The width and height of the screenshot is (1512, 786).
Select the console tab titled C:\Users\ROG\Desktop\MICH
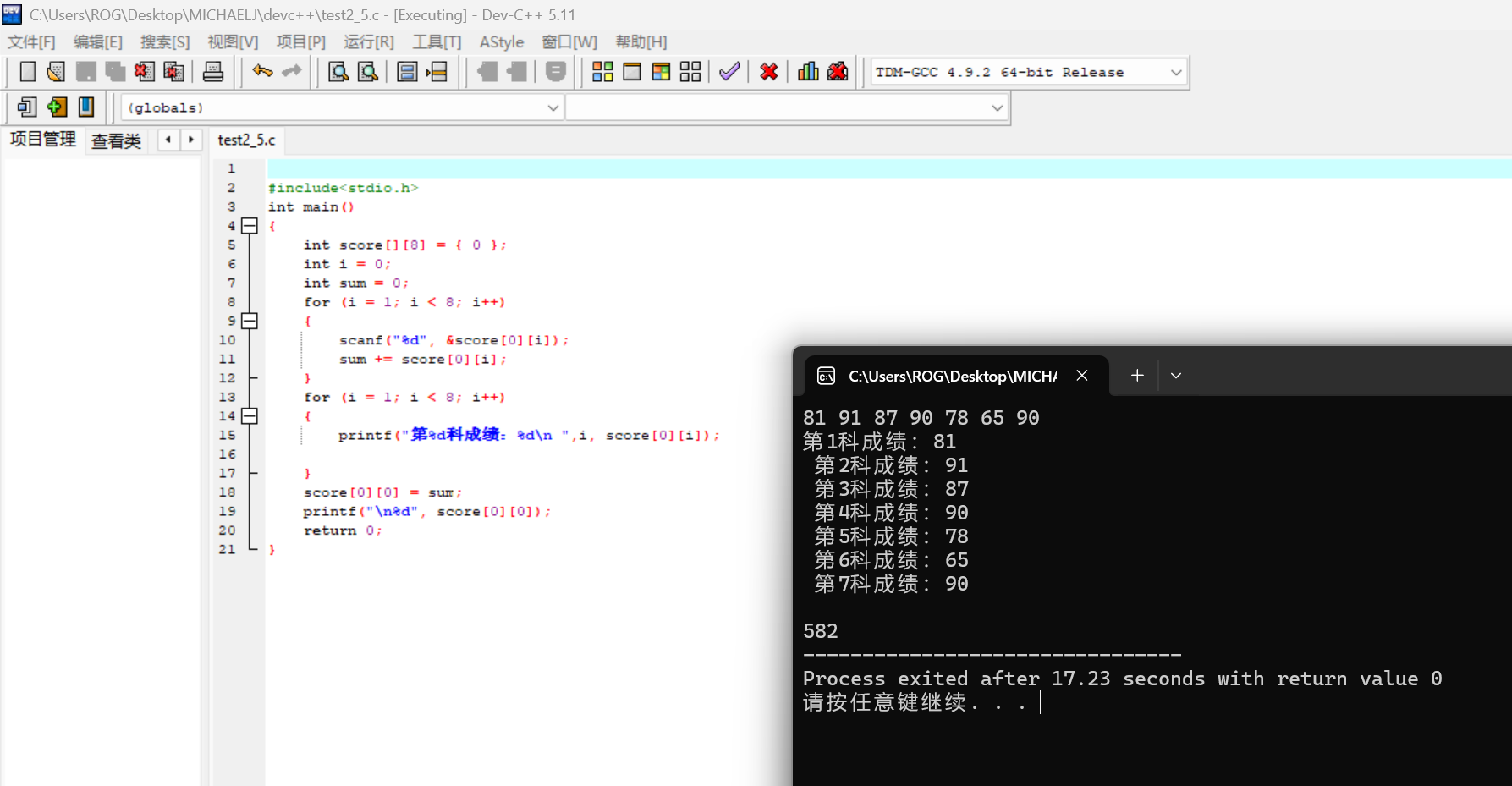(953, 376)
